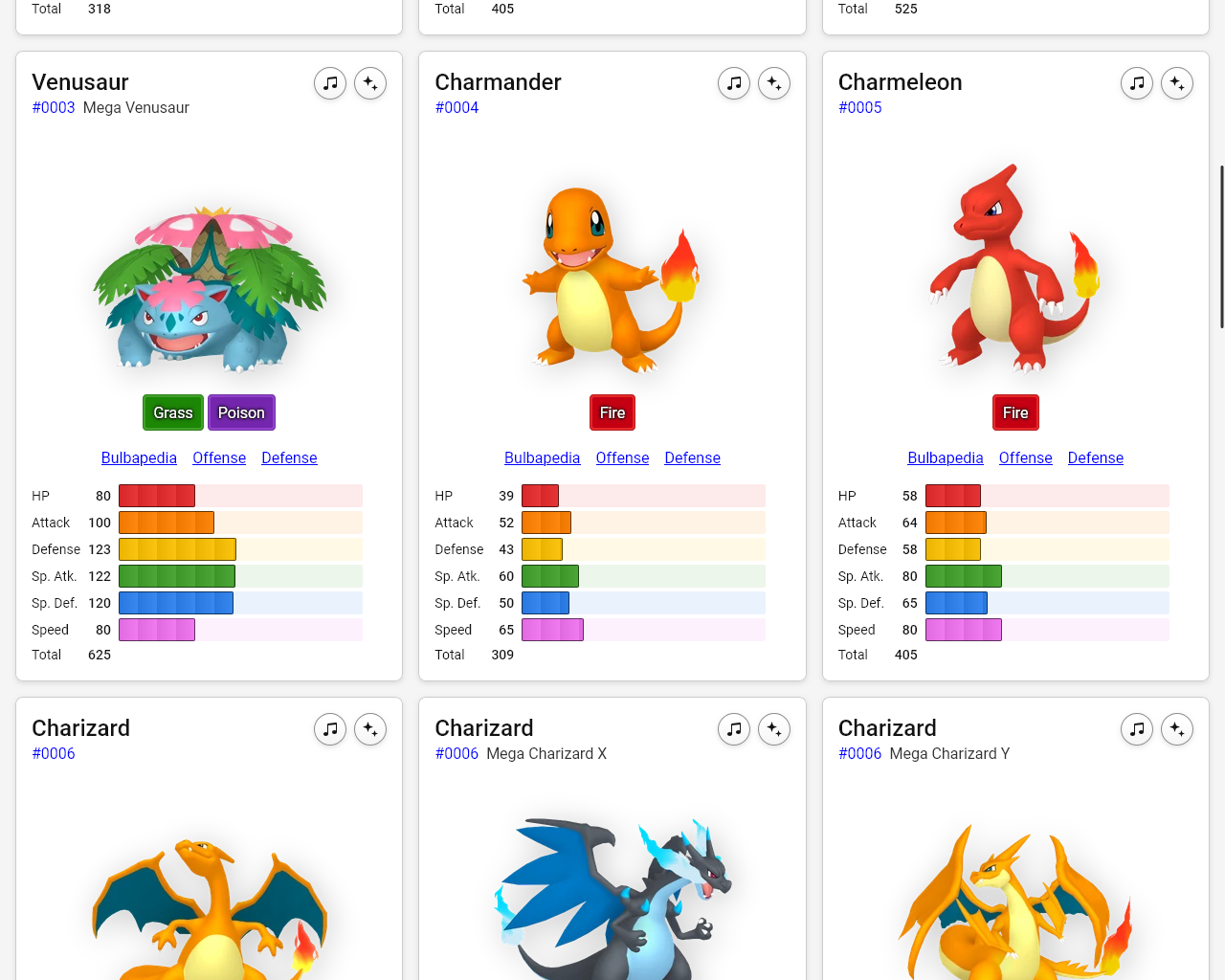
Task: Click the 'Mega Venusaur' form label
Action: click(x=136, y=107)
